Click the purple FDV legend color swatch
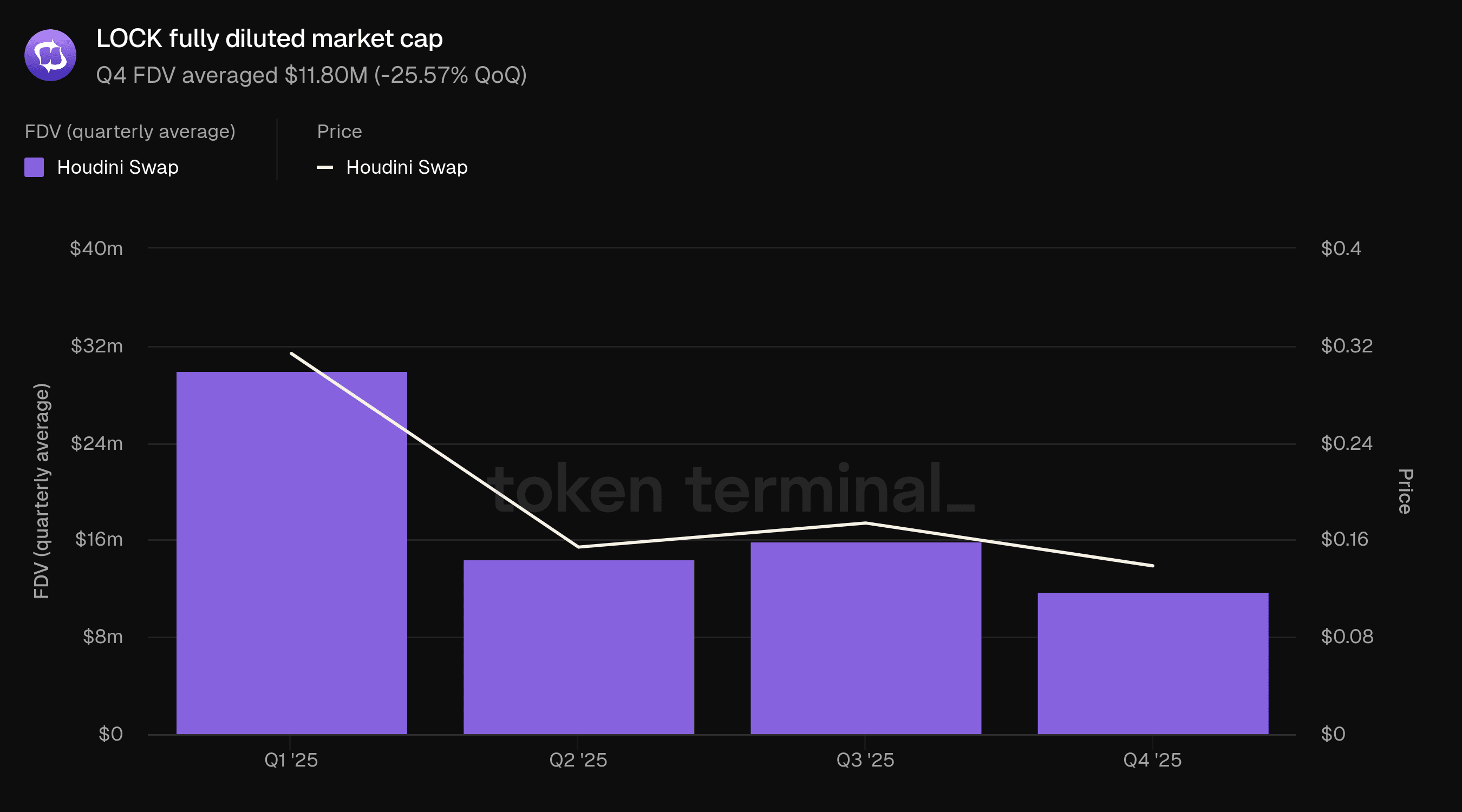 pyautogui.click(x=34, y=167)
